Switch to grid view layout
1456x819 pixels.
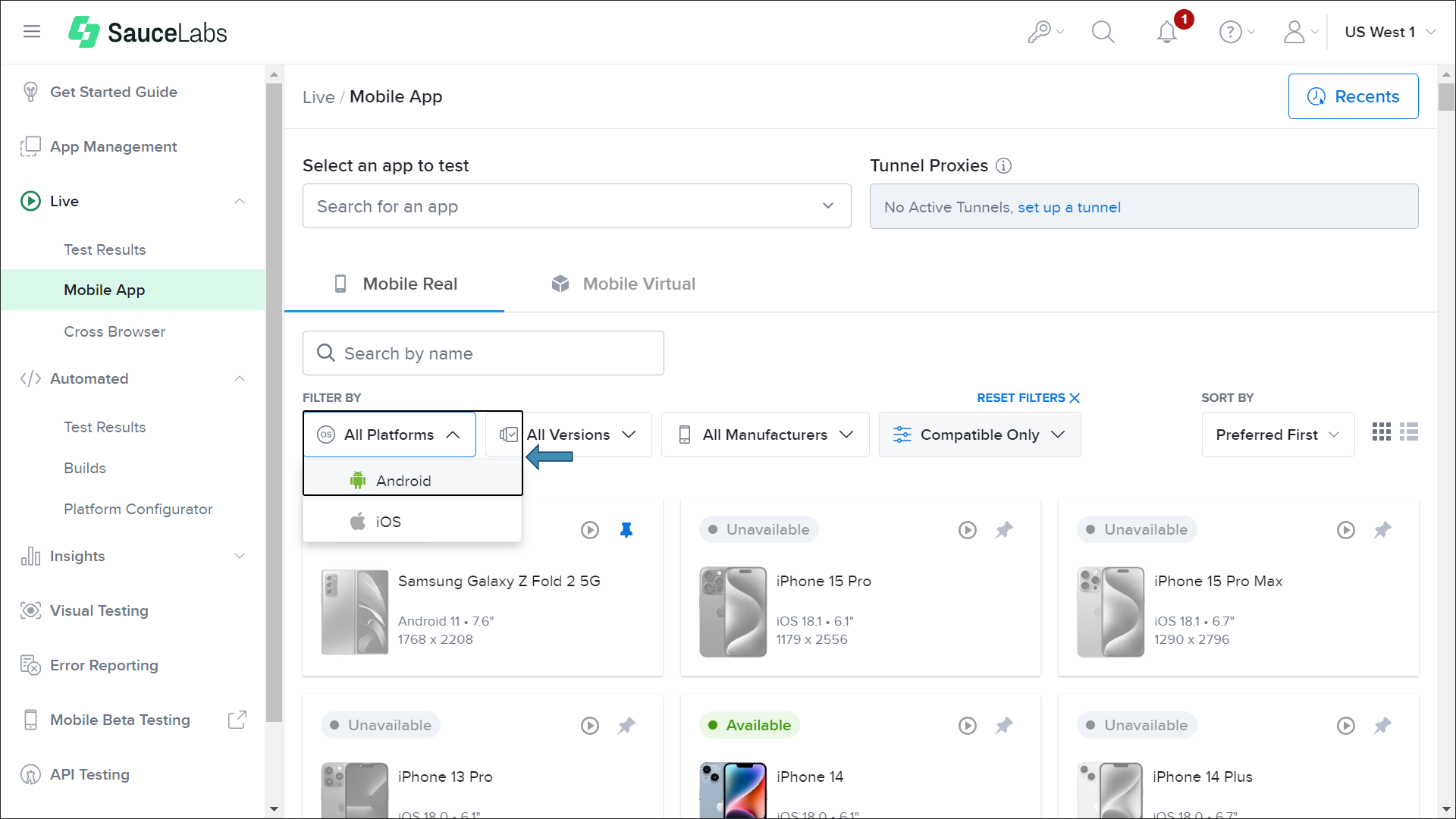(1382, 432)
